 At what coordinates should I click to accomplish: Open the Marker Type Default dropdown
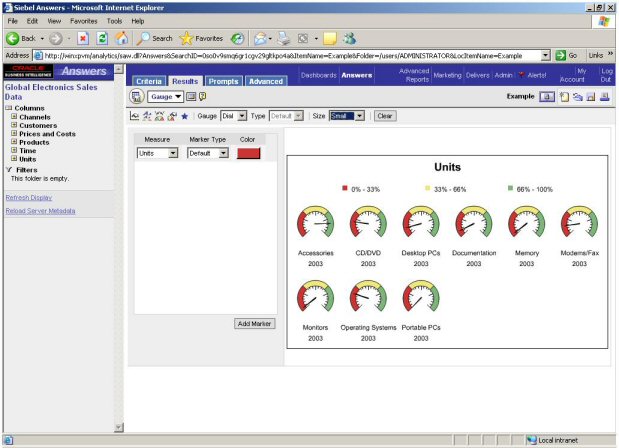tap(208, 153)
